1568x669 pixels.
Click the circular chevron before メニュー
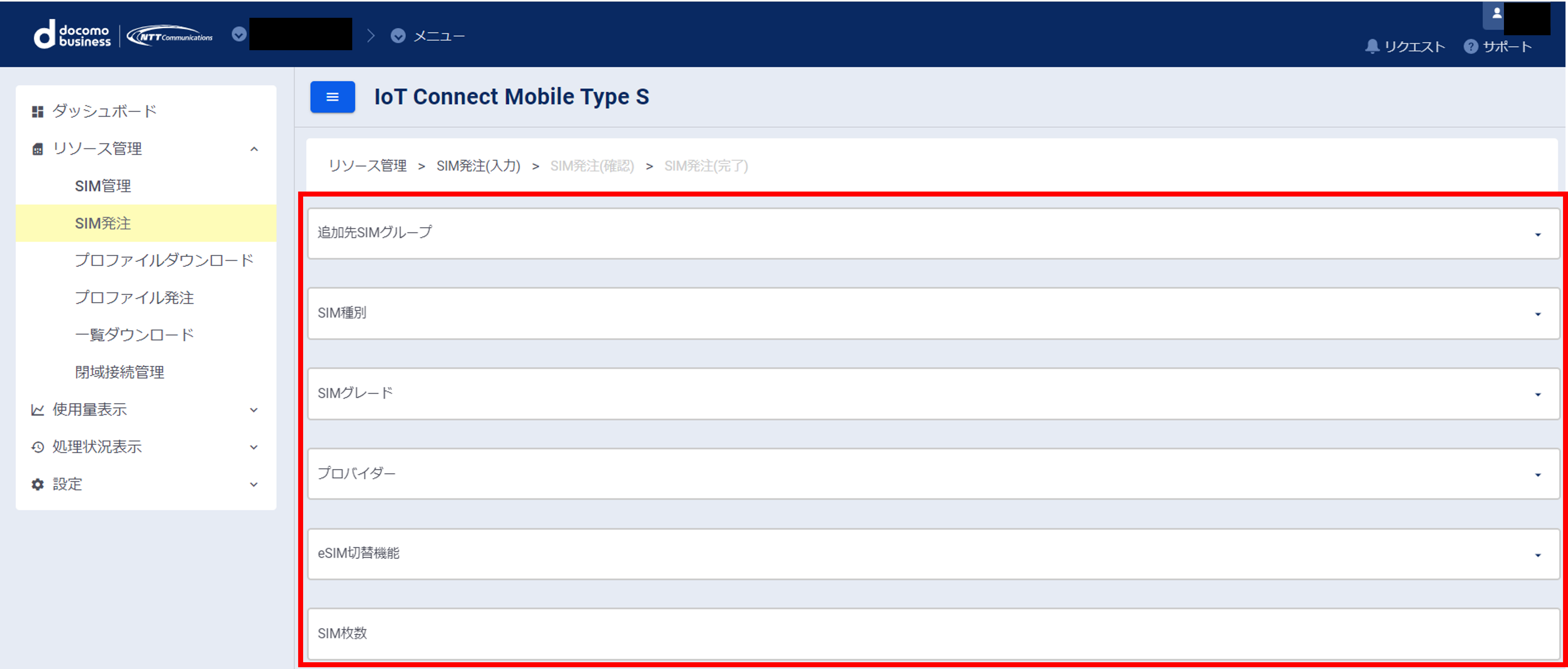pos(398,36)
